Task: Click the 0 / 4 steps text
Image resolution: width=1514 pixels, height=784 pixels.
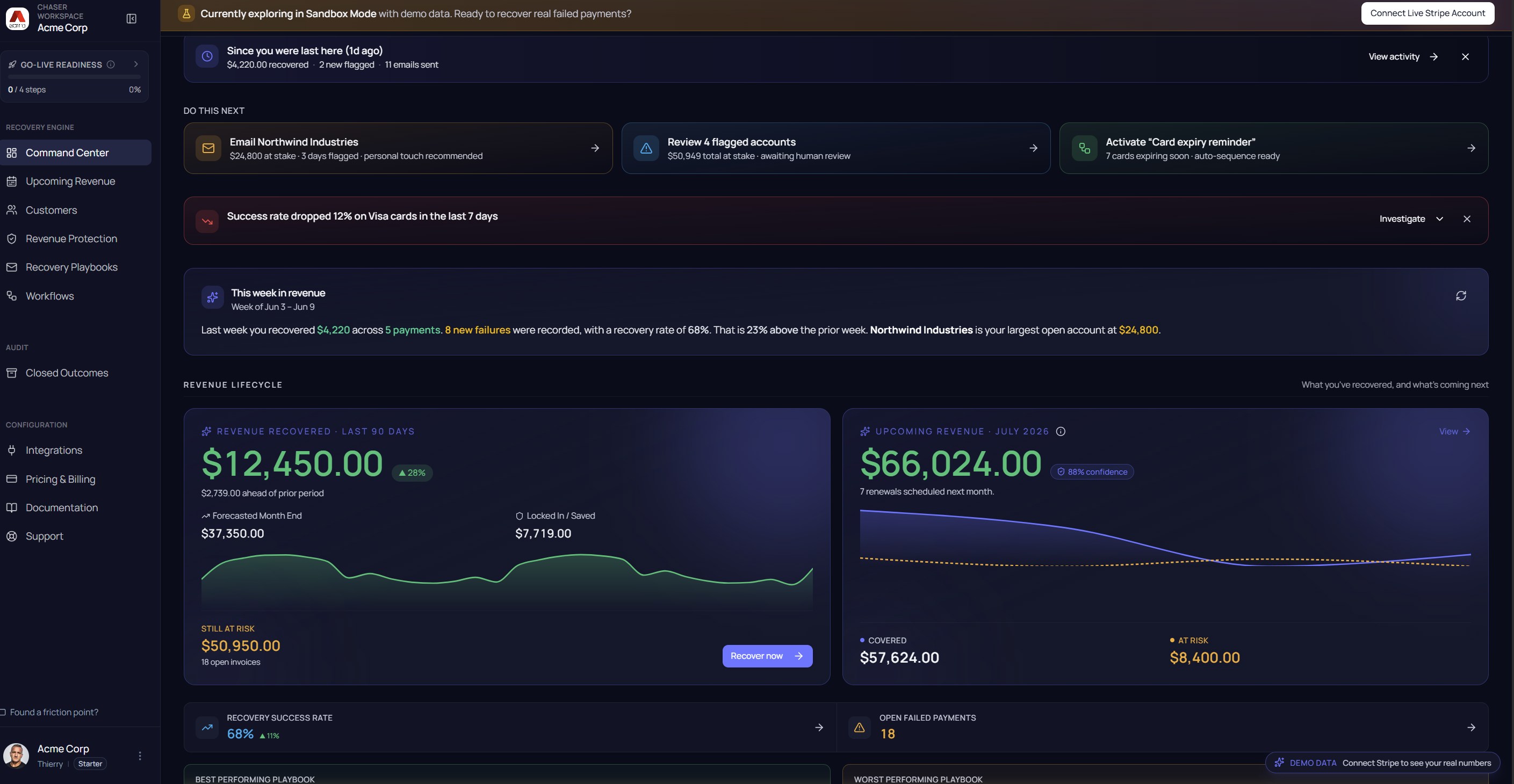Action: [x=26, y=90]
